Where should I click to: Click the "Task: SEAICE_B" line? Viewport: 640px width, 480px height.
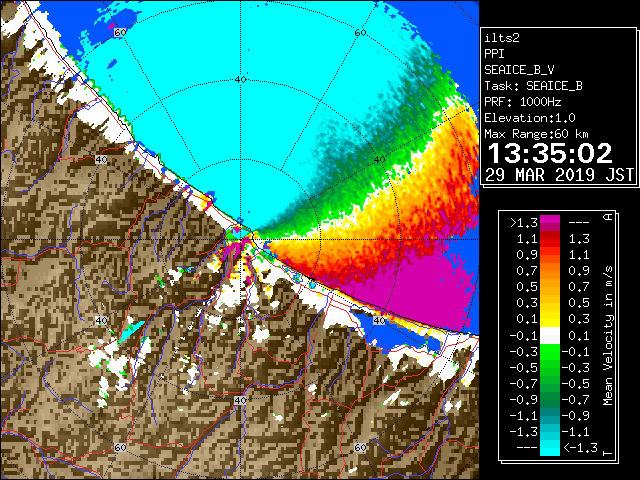533,86
